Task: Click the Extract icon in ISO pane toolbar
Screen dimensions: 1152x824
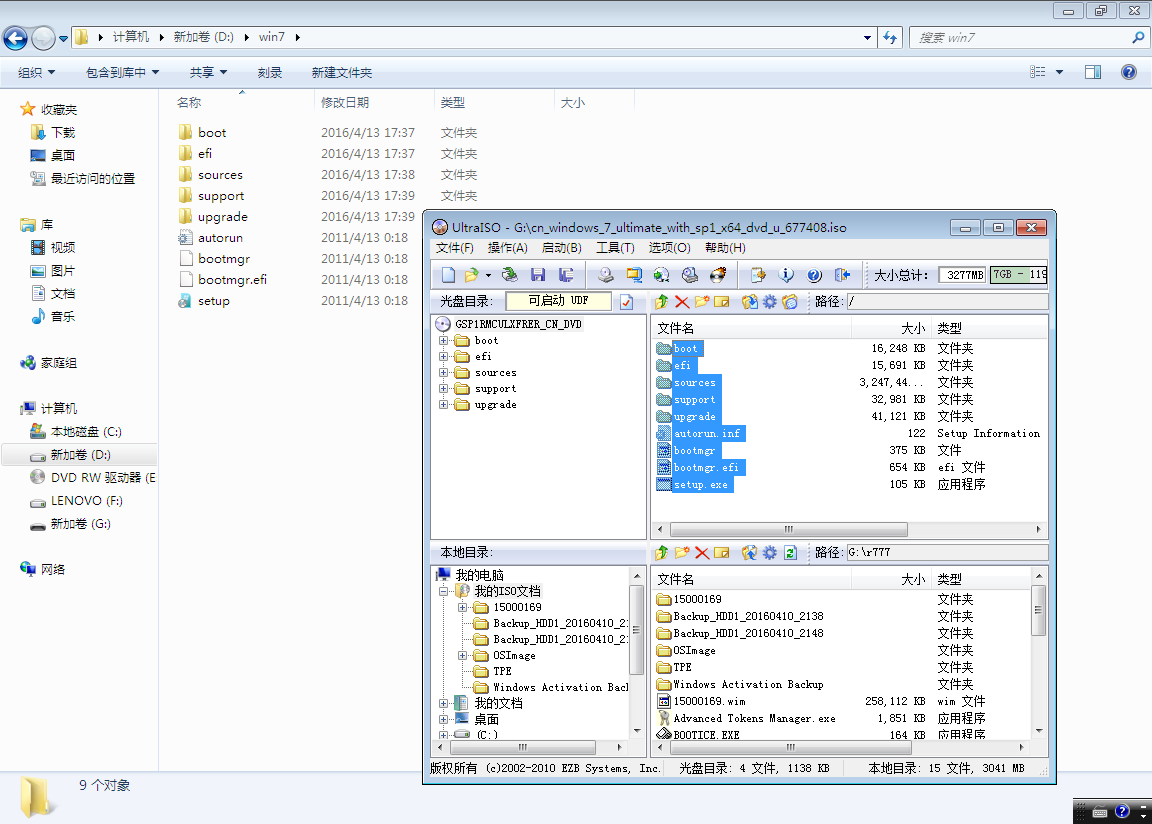Action: pos(749,302)
